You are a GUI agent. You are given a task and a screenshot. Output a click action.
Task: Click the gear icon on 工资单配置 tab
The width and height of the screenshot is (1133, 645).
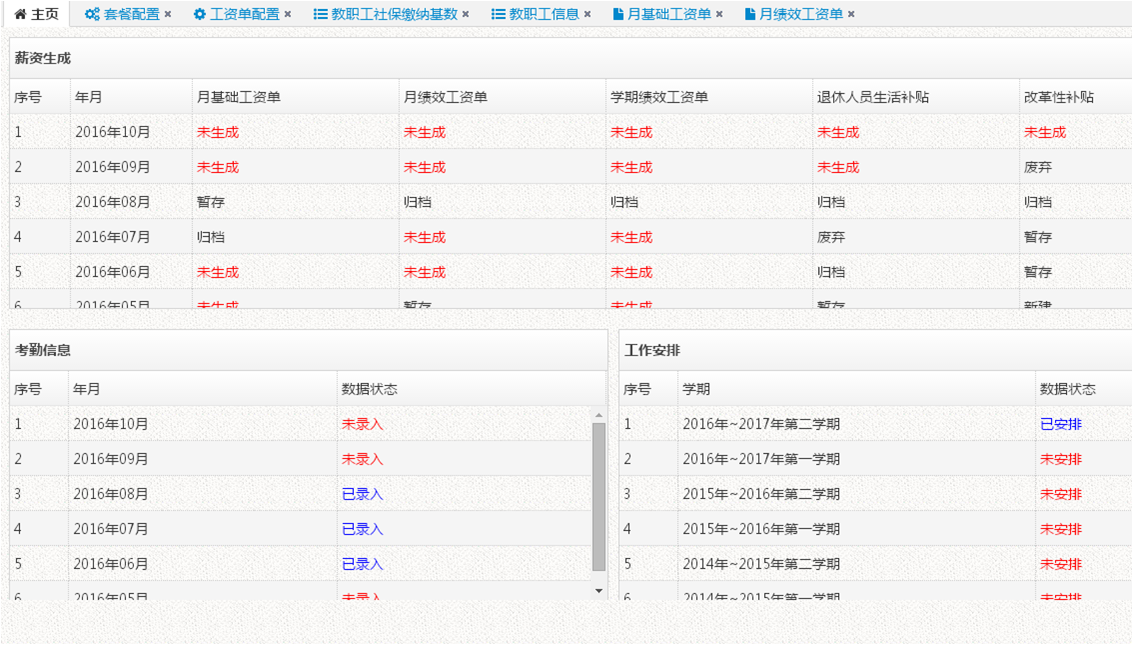[200, 15]
